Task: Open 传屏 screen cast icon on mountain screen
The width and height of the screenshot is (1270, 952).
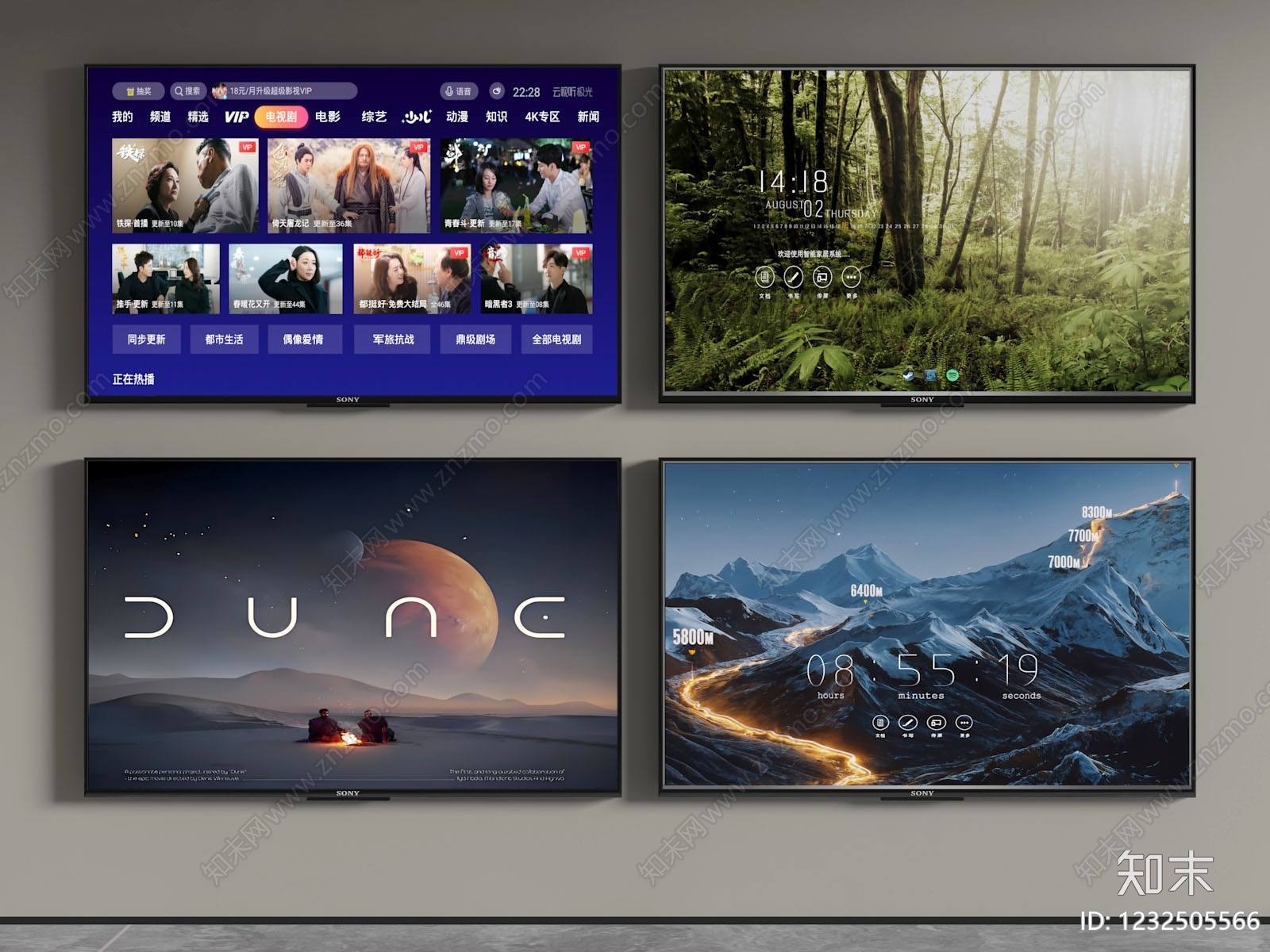Action: click(936, 723)
